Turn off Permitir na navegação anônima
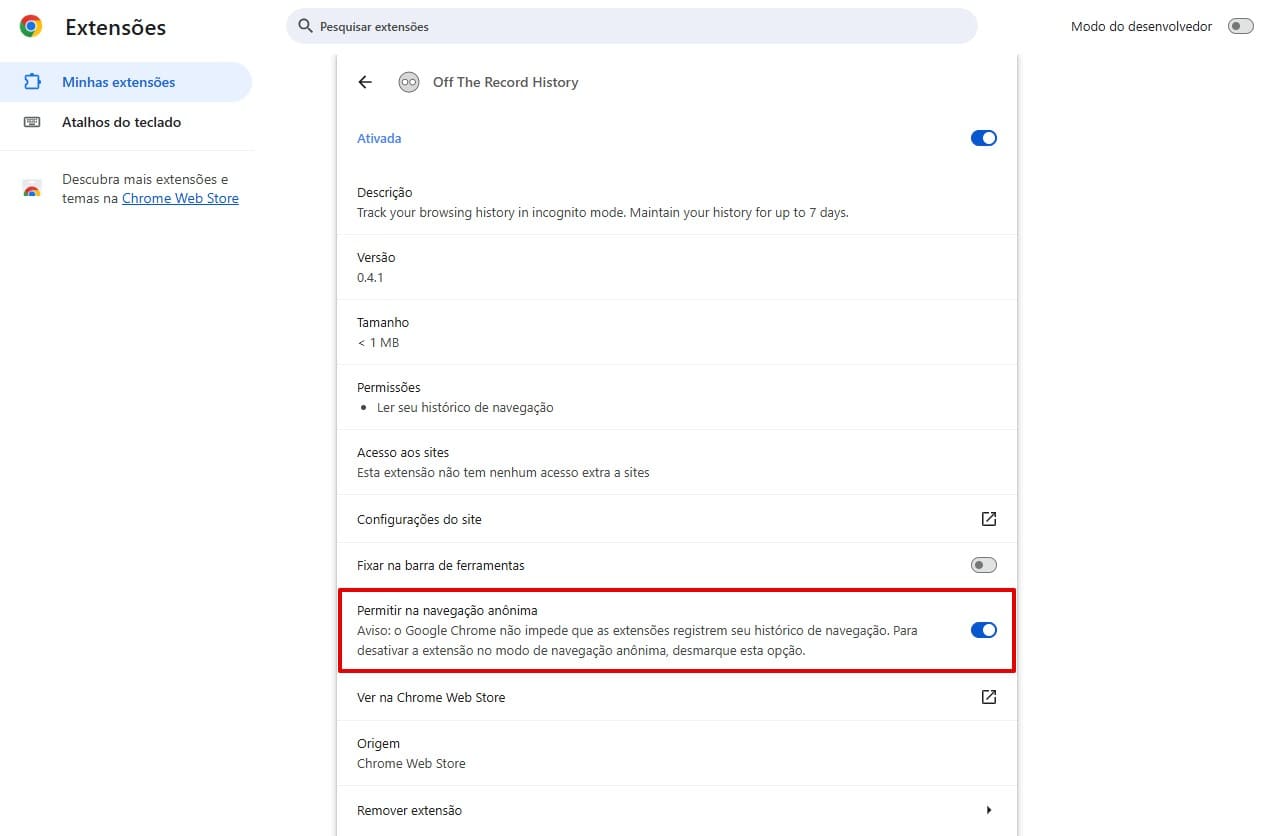Screen dimensions: 1264x836 coord(984,630)
